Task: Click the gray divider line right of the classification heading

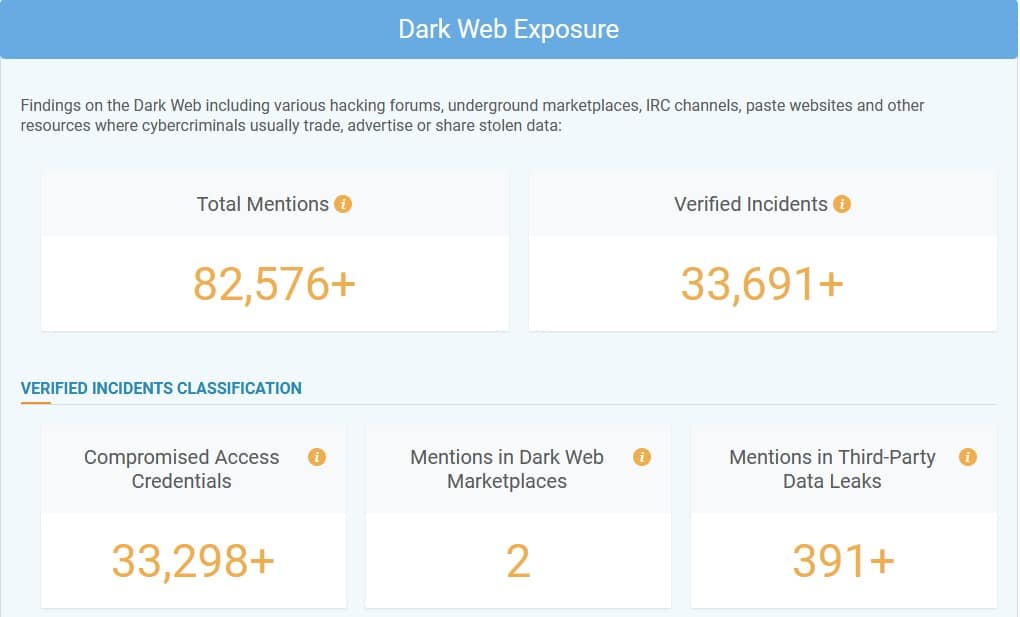Action: [600, 404]
